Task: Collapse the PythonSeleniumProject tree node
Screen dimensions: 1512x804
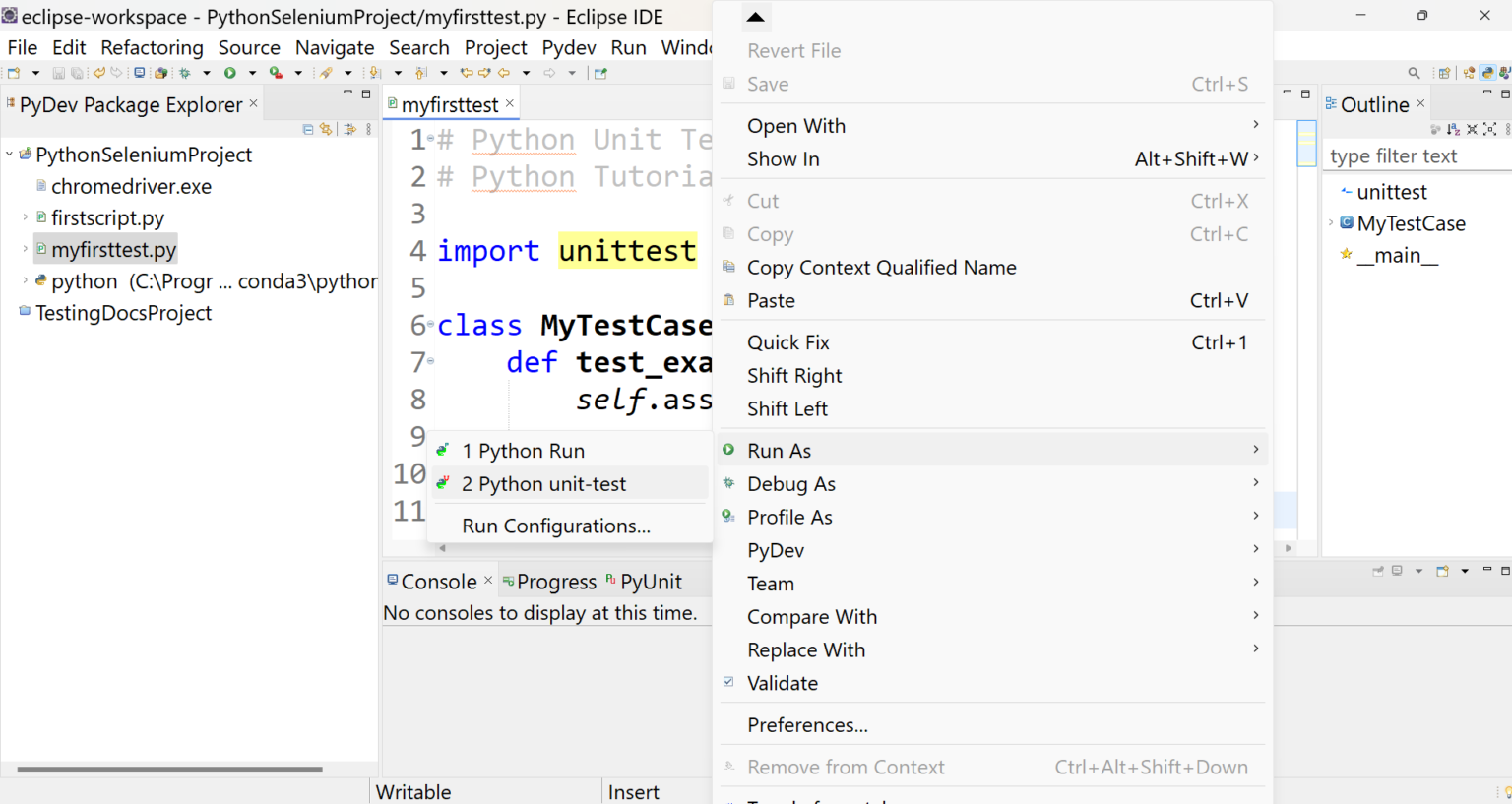Action: [10, 155]
